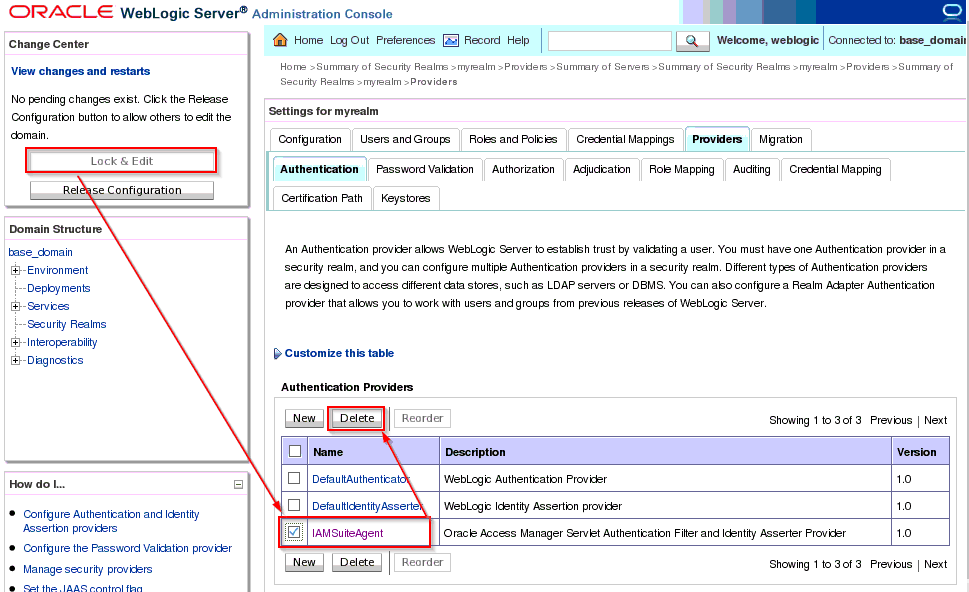Viewport: 969px width, 592px height.
Task: Expand the Services tree node
Action: (16, 307)
